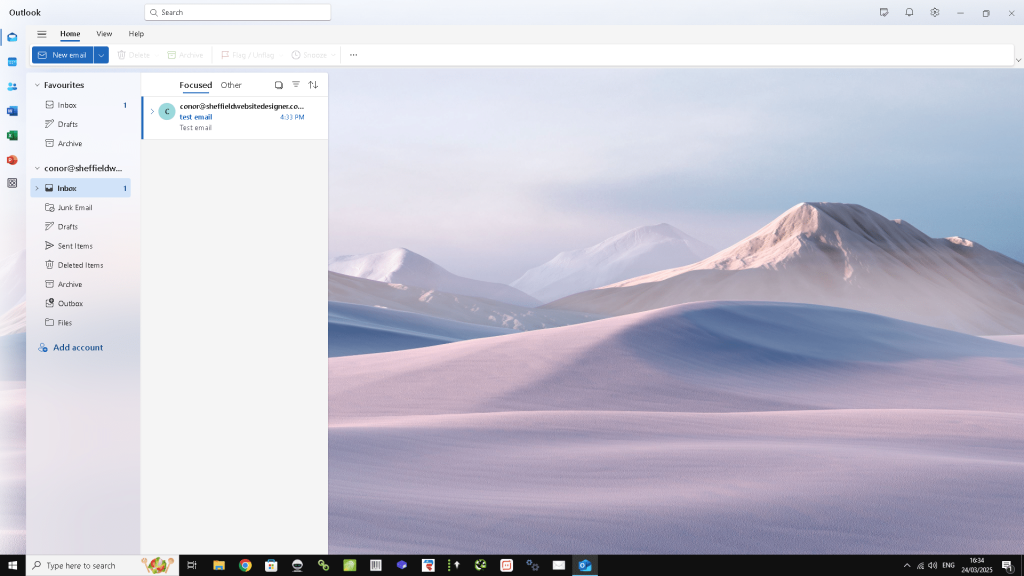The height and width of the screenshot is (576, 1024).
Task: Open the Files folder
Action: 81,323
